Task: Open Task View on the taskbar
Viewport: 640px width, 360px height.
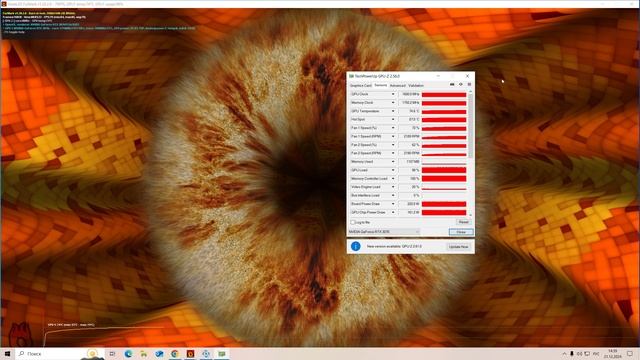Action: [x=112, y=353]
